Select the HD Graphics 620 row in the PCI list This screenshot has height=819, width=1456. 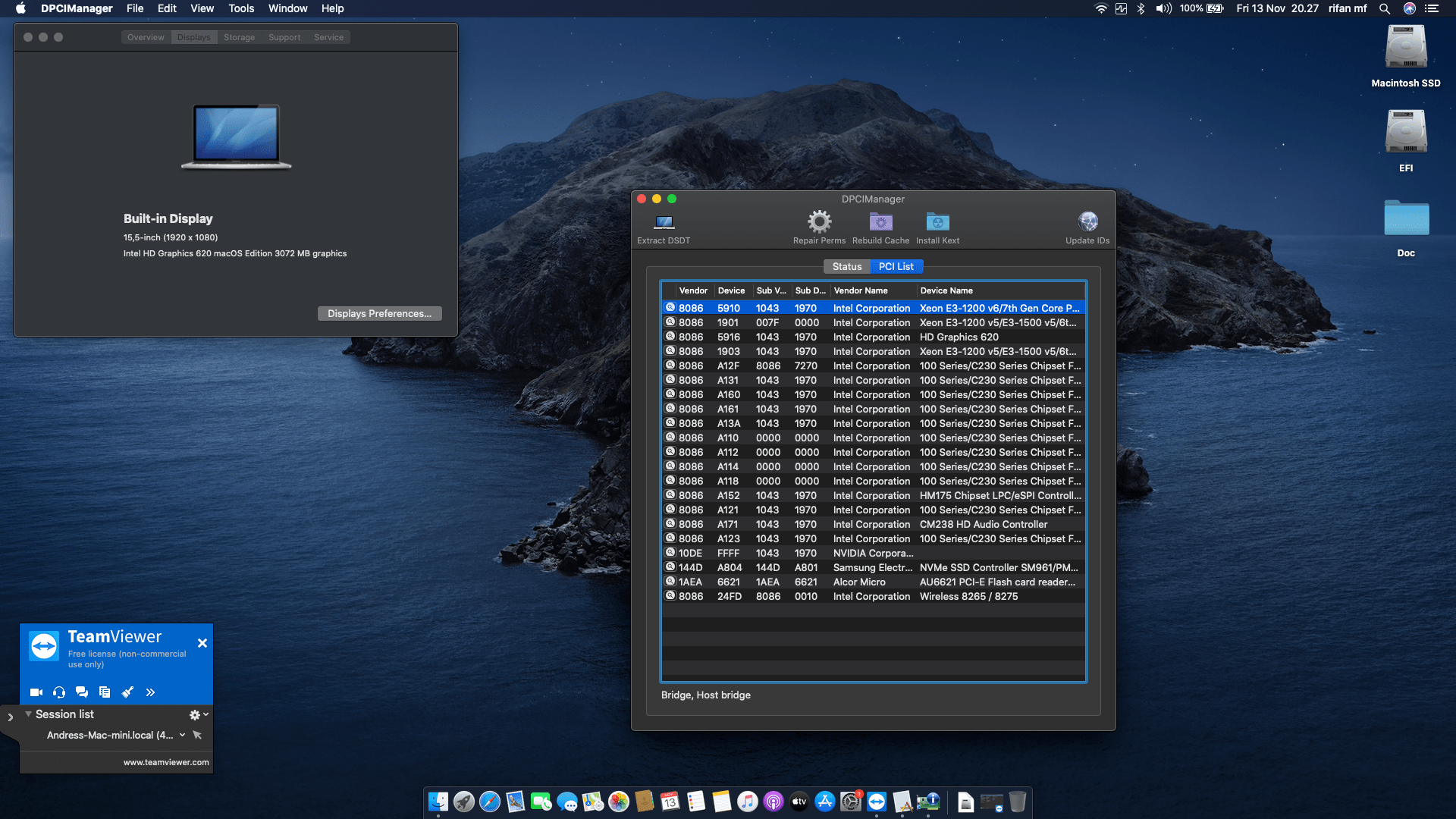(x=872, y=337)
